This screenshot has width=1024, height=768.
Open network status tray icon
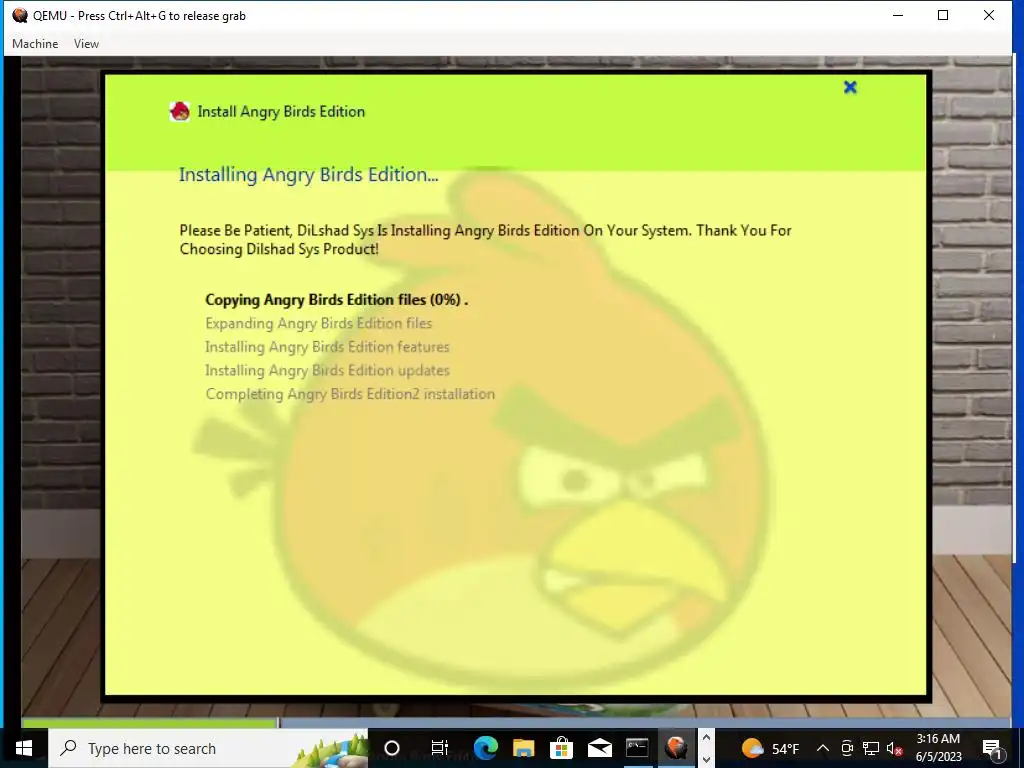871,748
